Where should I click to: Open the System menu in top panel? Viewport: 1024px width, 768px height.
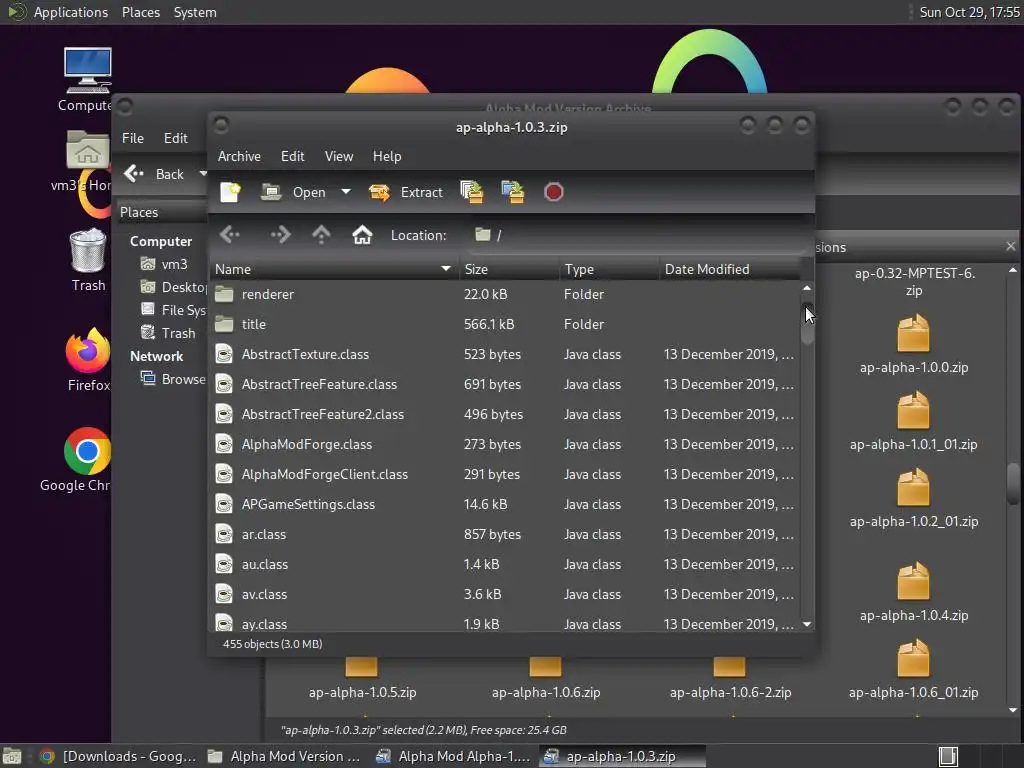pos(195,12)
